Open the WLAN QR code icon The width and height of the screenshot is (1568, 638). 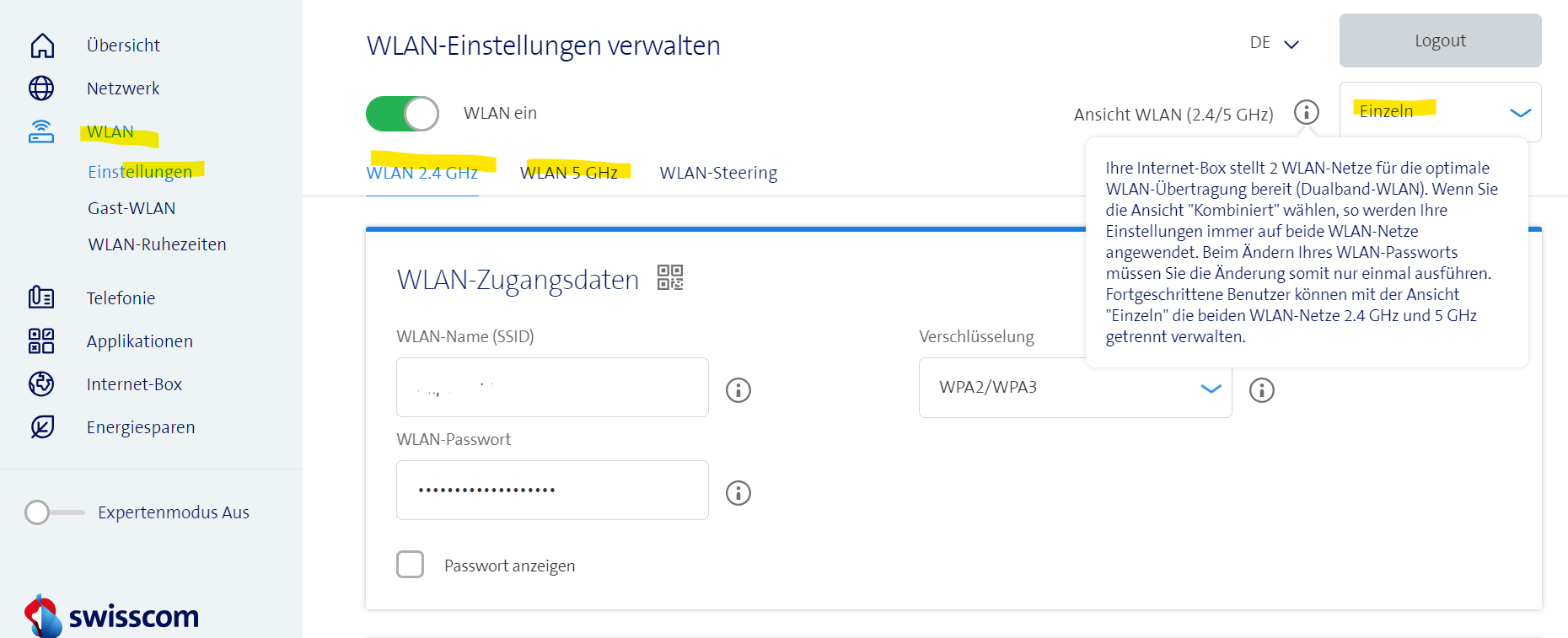click(x=670, y=277)
